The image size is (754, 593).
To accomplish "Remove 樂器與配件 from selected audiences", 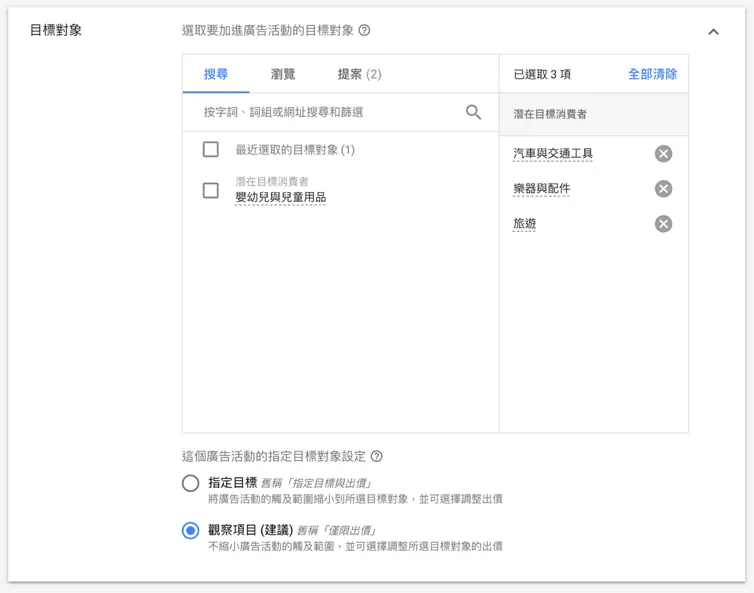I will click(663, 189).
